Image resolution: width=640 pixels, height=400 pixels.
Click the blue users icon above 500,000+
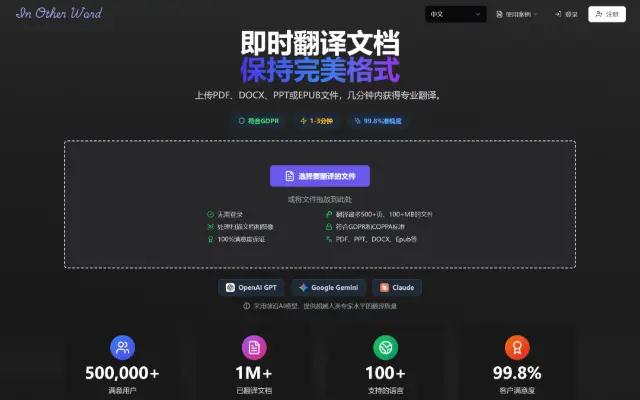(x=122, y=347)
